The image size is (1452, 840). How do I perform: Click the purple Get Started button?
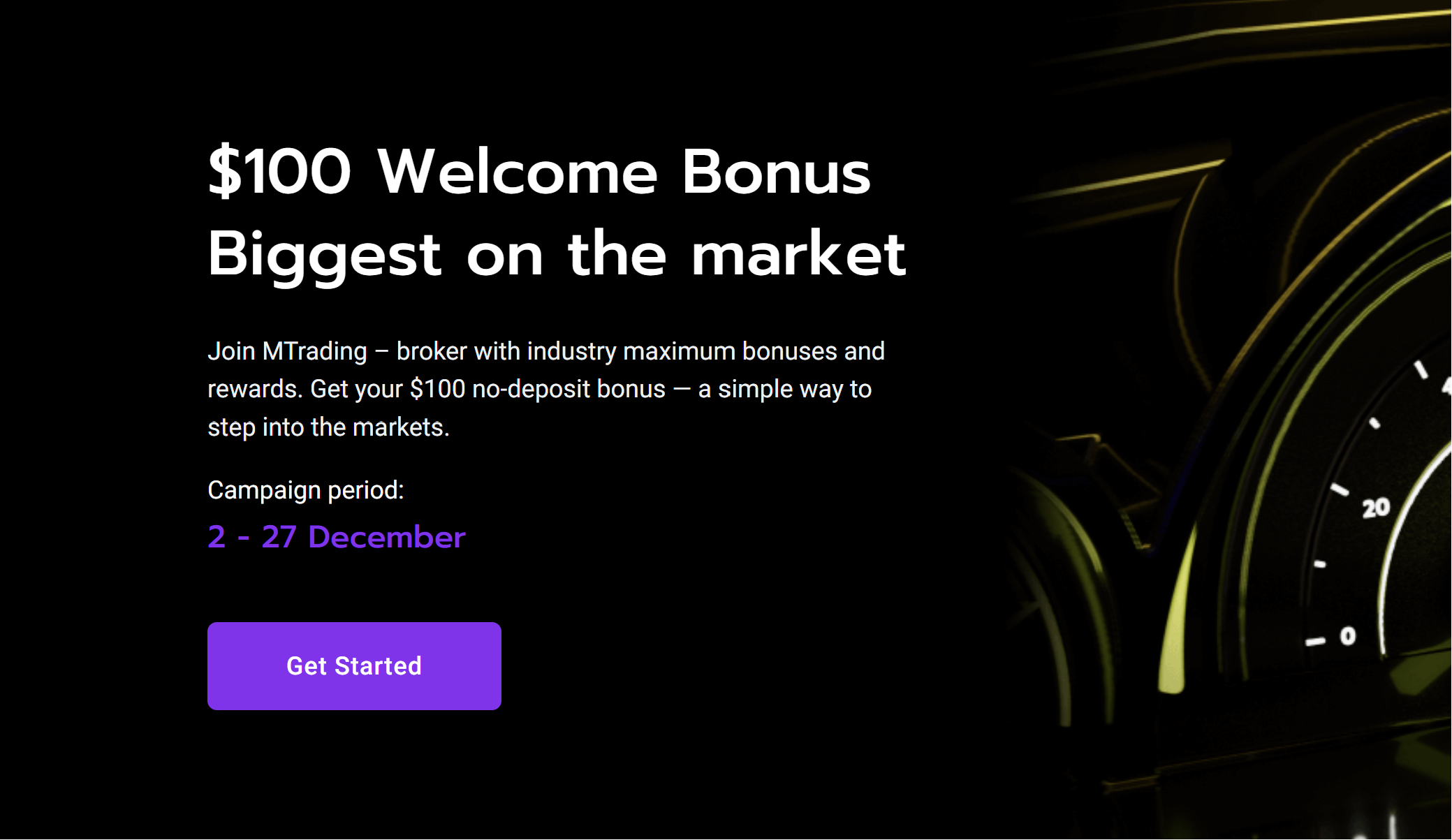354,665
